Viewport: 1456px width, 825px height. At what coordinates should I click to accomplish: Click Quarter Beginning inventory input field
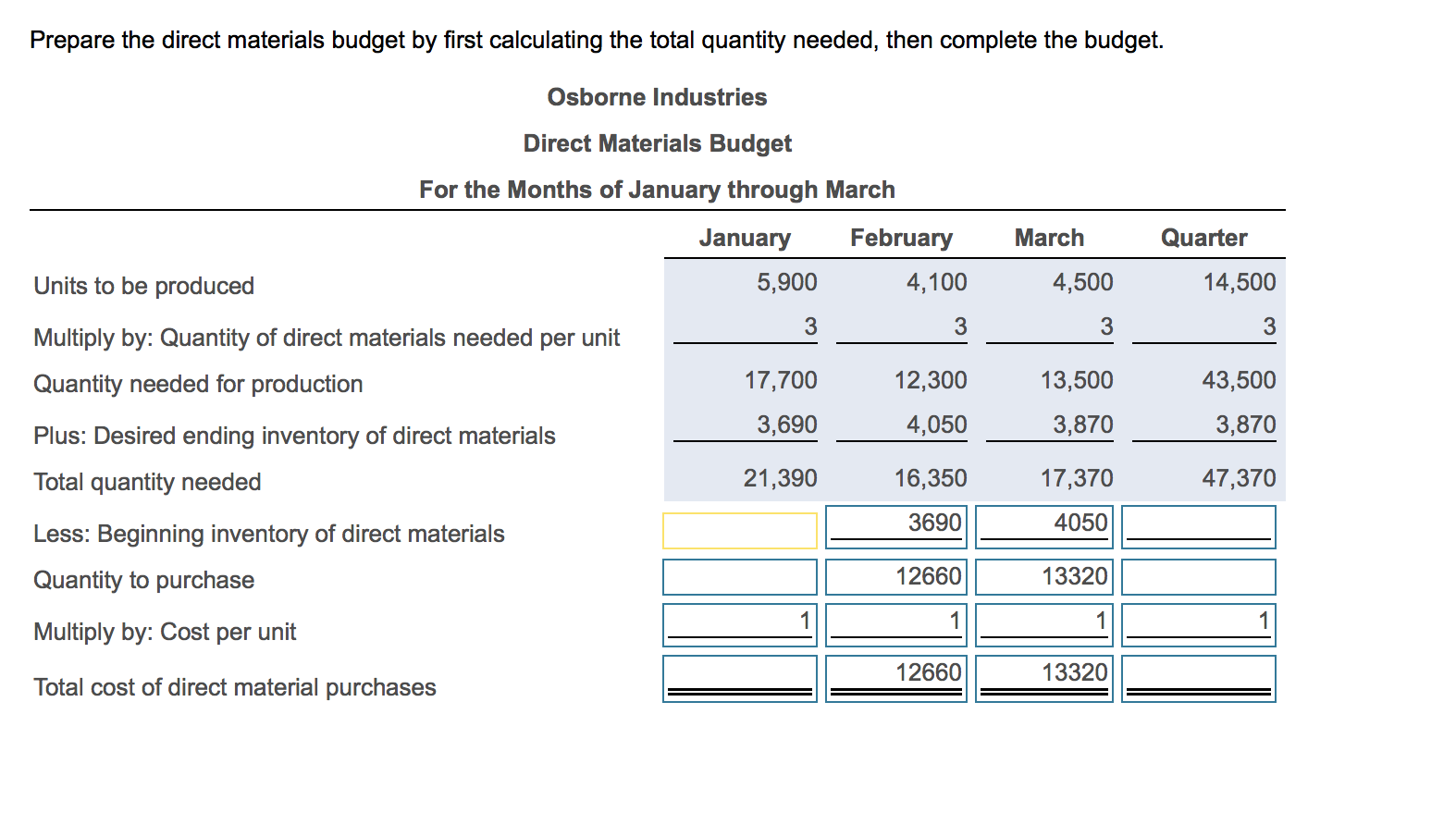tap(1199, 526)
